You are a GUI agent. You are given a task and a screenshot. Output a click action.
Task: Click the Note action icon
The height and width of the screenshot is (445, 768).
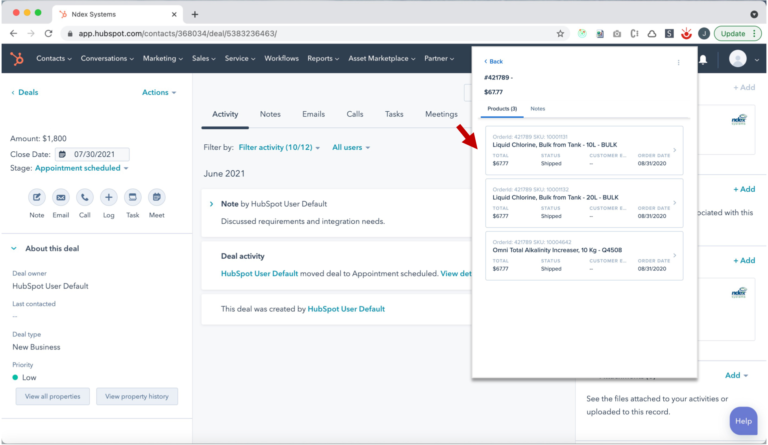37,197
